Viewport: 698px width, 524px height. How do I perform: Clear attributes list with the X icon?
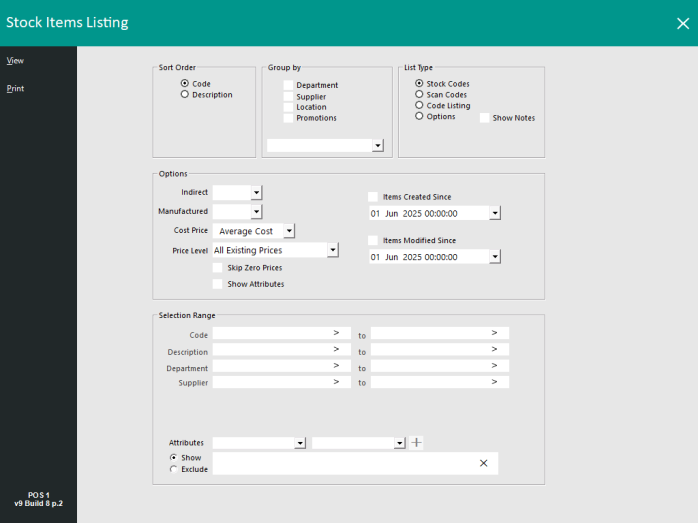[483, 463]
